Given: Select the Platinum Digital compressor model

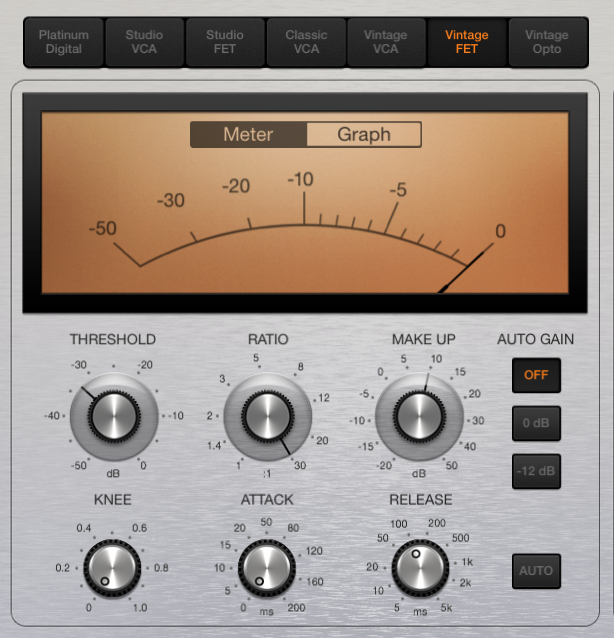Looking at the screenshot, I should (x=63, y=42).
